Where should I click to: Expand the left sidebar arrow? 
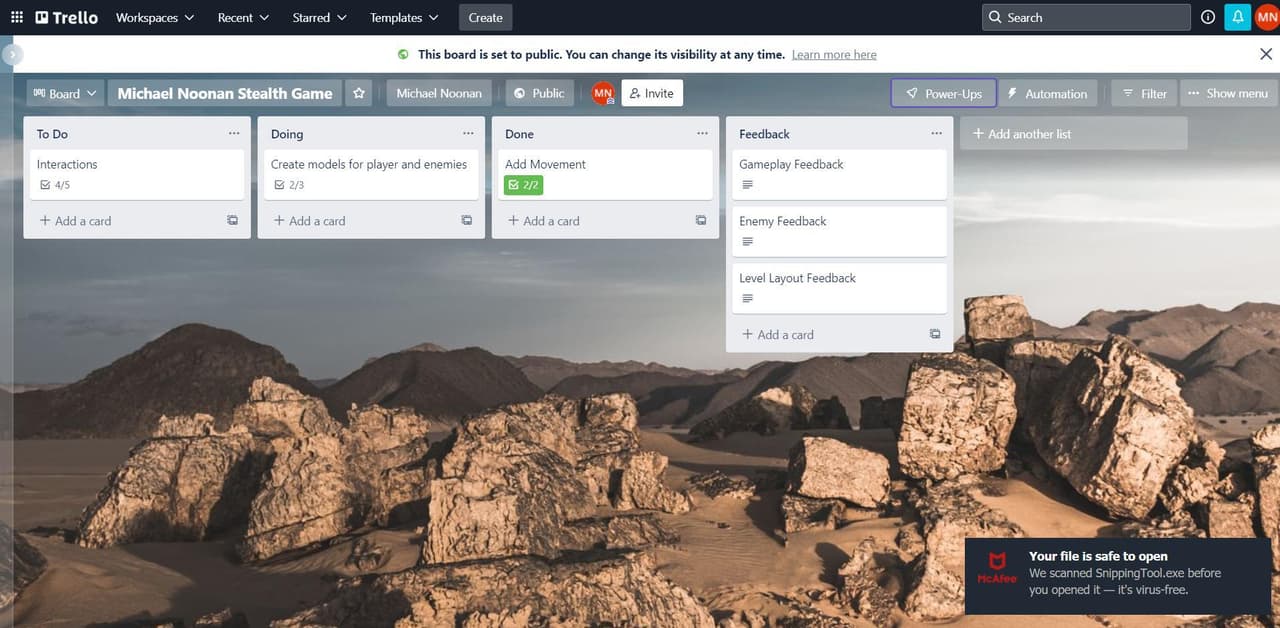point(12,55)
